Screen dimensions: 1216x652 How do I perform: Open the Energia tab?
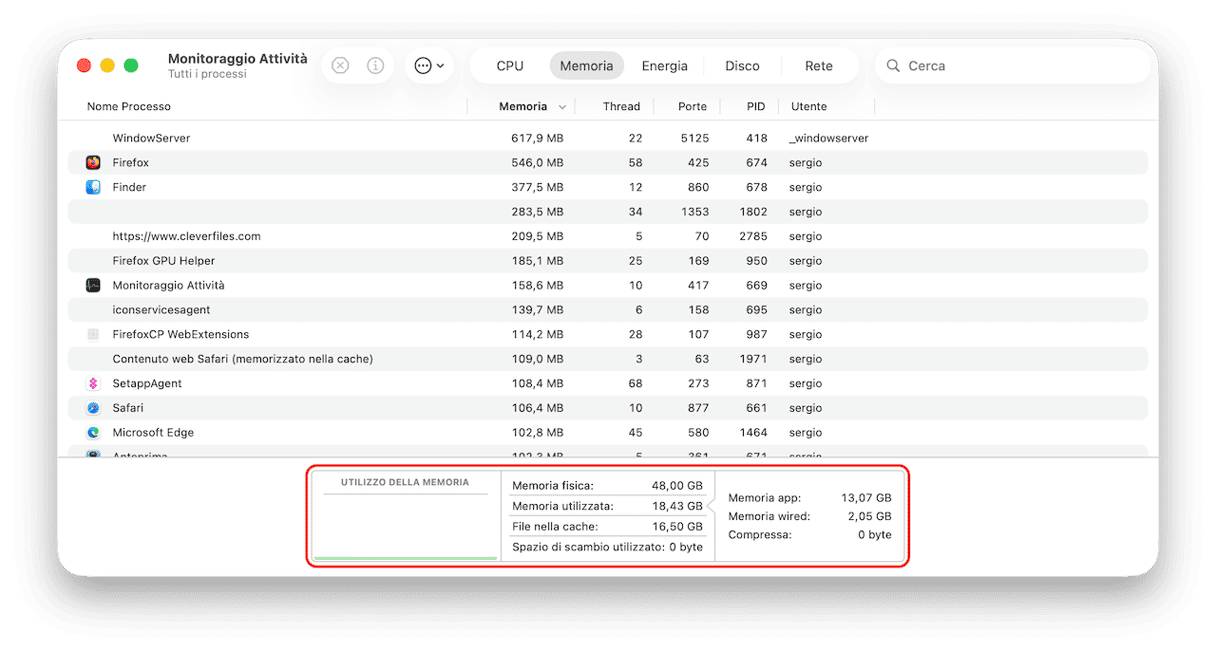point(665,66)
